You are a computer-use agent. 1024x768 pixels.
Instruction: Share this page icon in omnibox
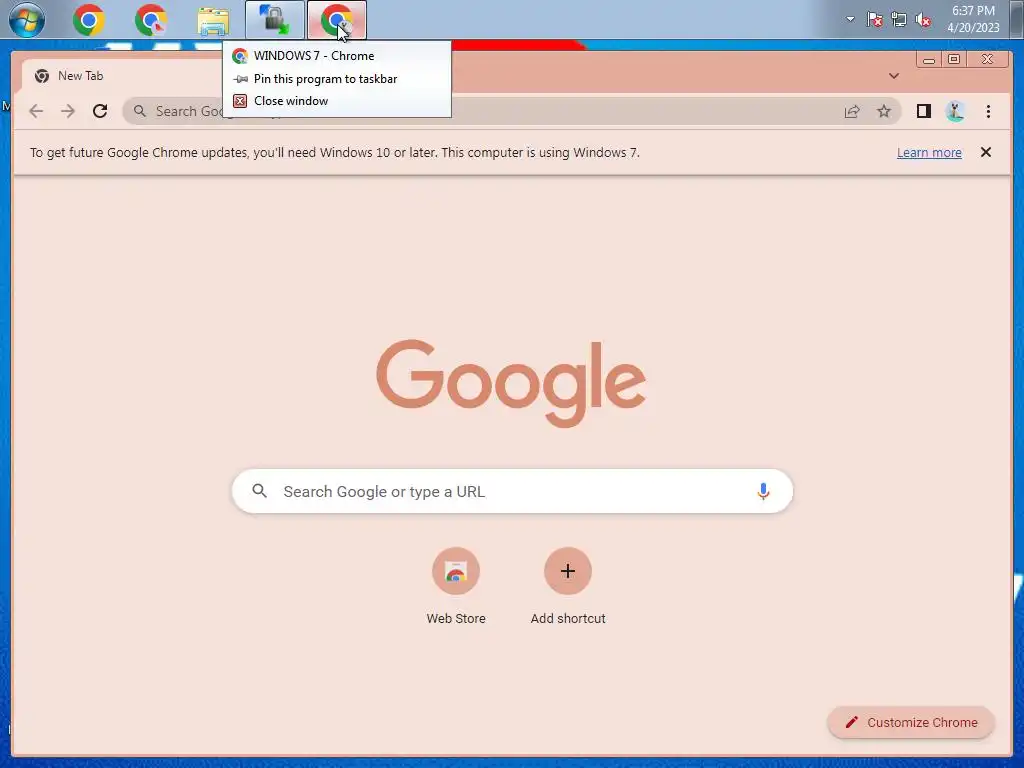click(x=852, y=112)
